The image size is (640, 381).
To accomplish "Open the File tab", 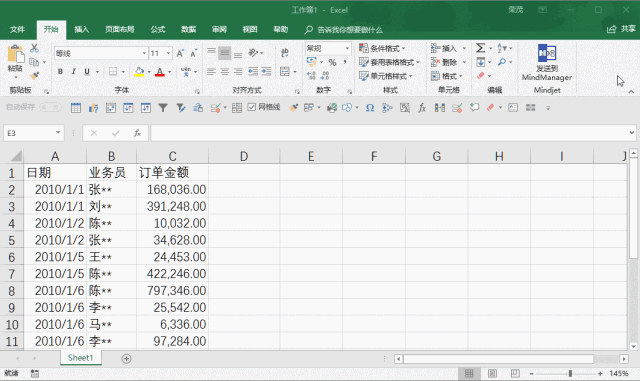I will click(17, 29).
